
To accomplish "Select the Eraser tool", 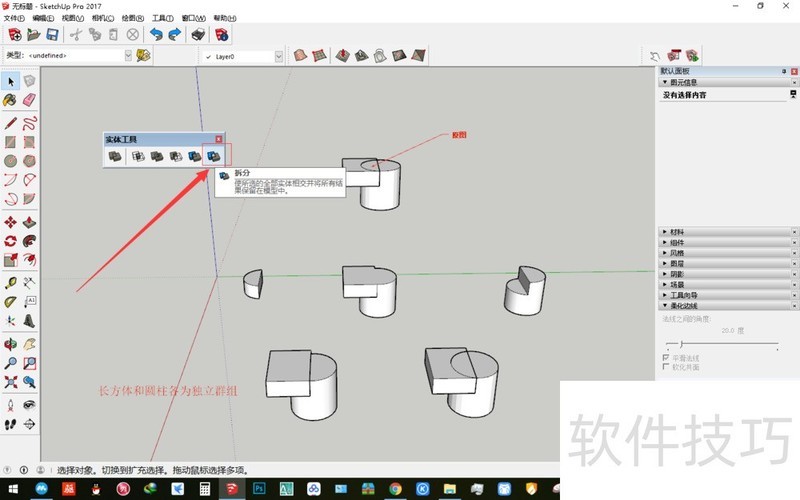I will click(29, 100).
